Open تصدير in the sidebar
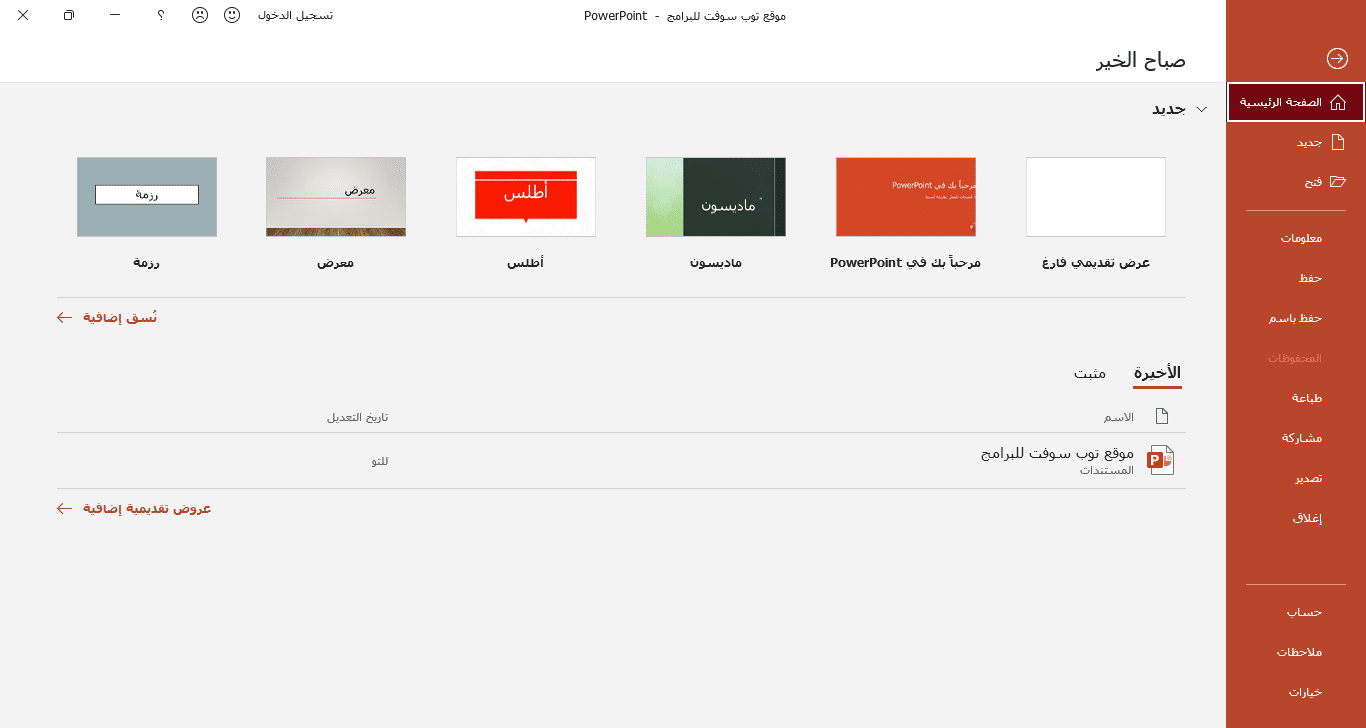This screenshot has width=1366, height=728. (x=1309, y=478)
